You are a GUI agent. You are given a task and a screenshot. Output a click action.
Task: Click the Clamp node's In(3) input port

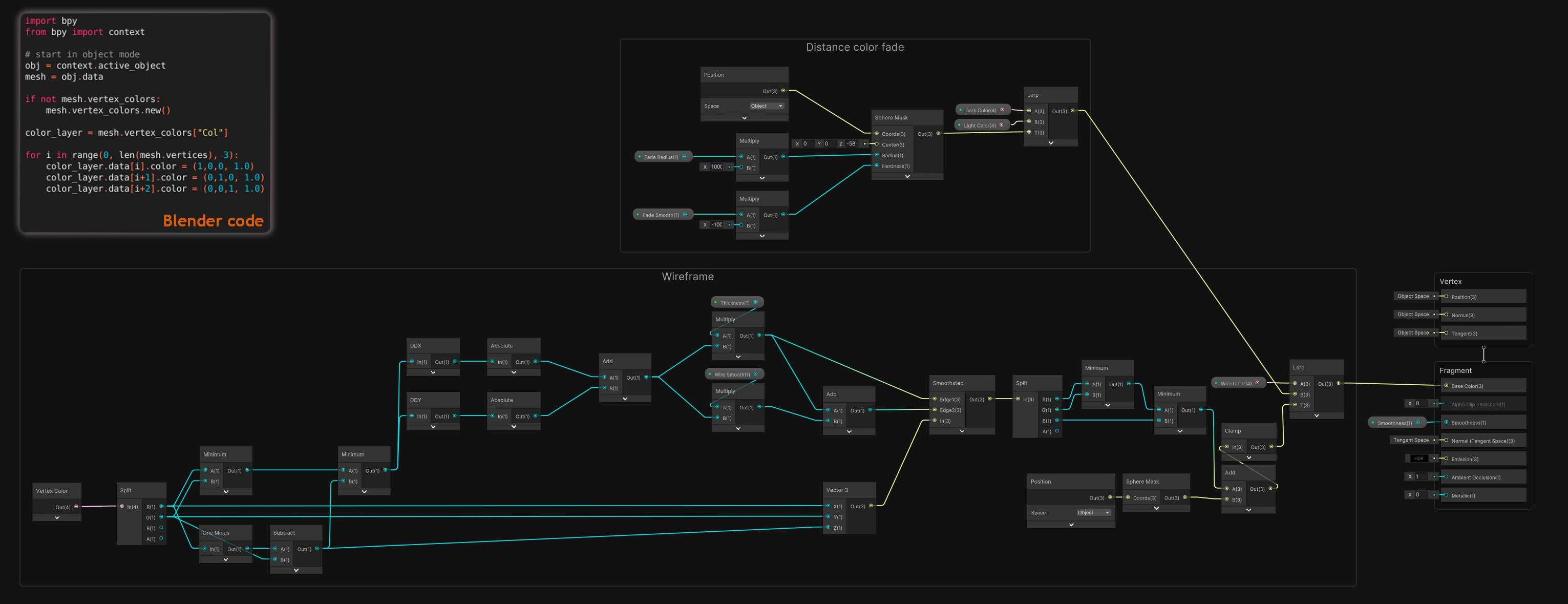click(1227, 447)
